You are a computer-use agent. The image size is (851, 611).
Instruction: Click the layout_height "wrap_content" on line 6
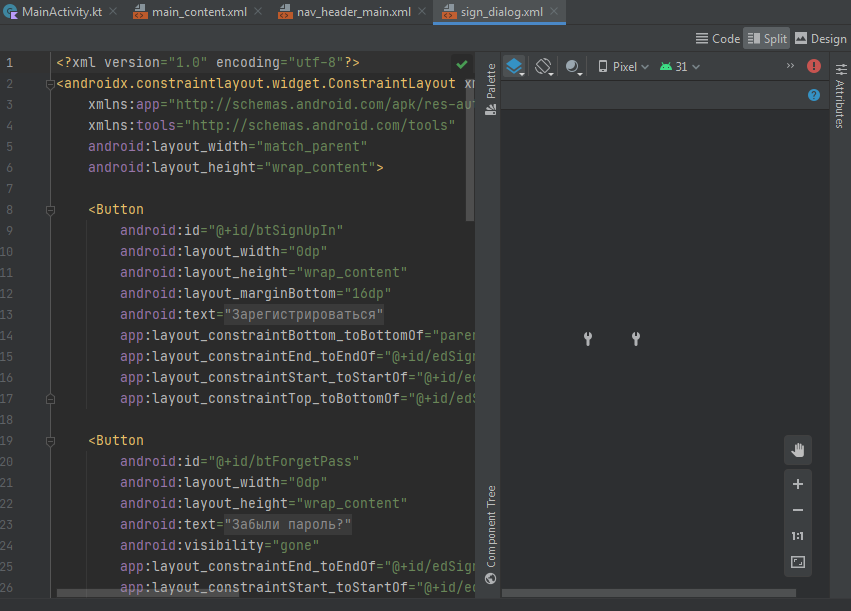pos(320,168)
